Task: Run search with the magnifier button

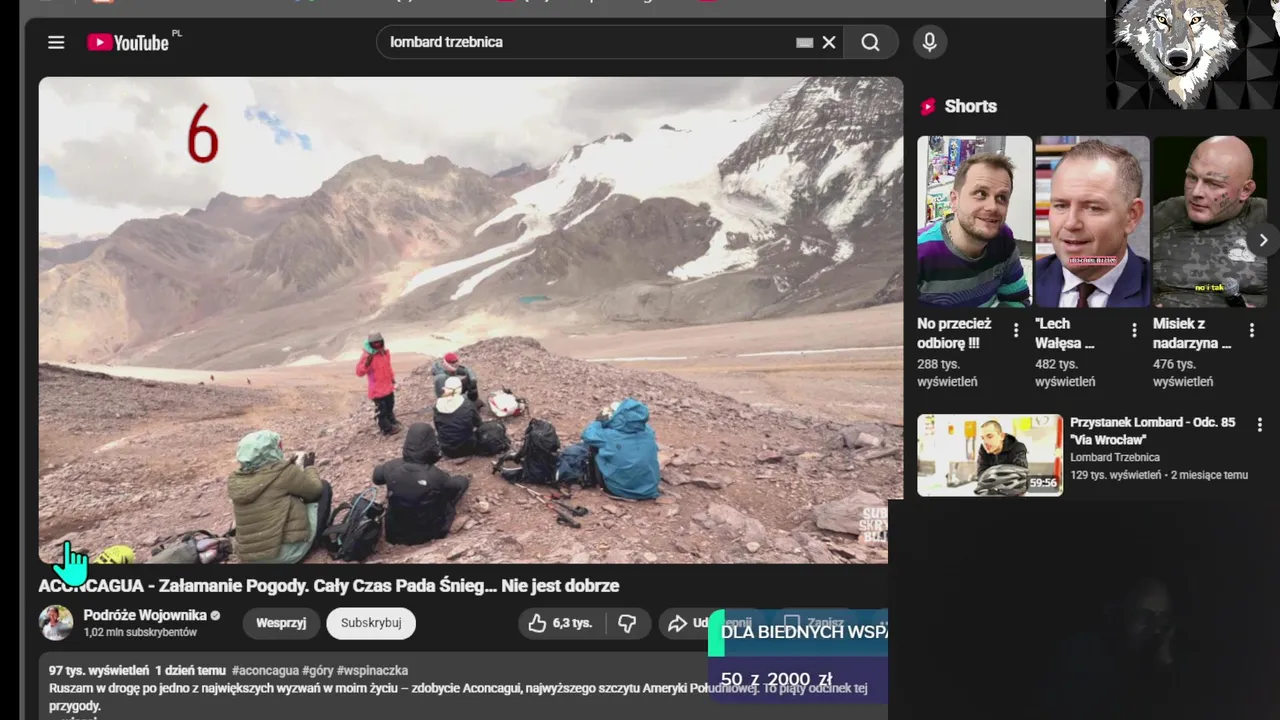Action: [871, 42]
